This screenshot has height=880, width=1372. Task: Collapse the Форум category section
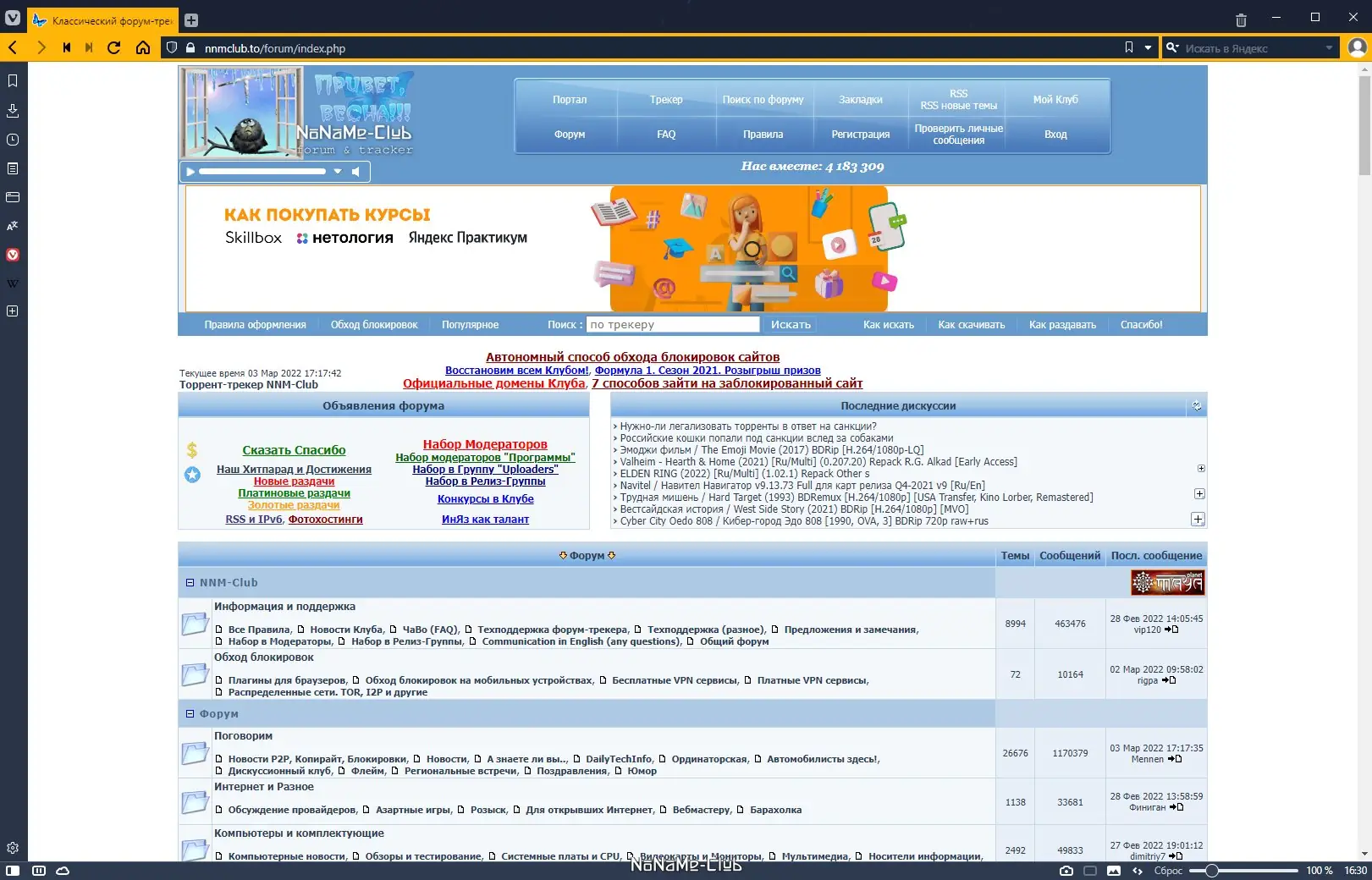tap(190, 714)
